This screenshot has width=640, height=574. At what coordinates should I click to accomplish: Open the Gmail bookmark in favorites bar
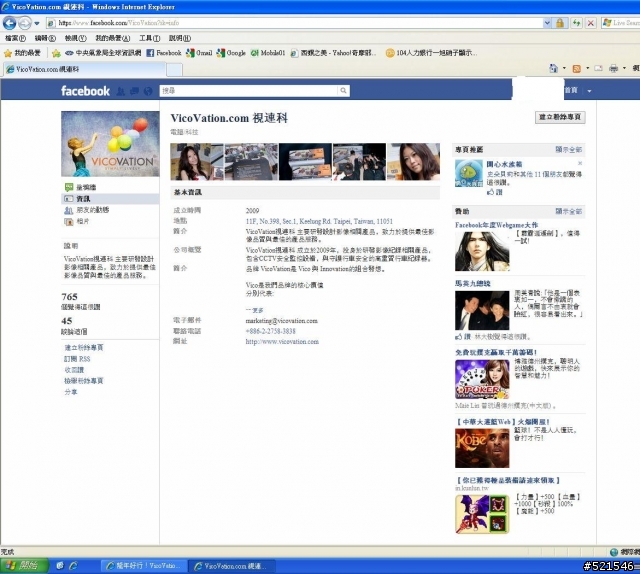point(199,53)
